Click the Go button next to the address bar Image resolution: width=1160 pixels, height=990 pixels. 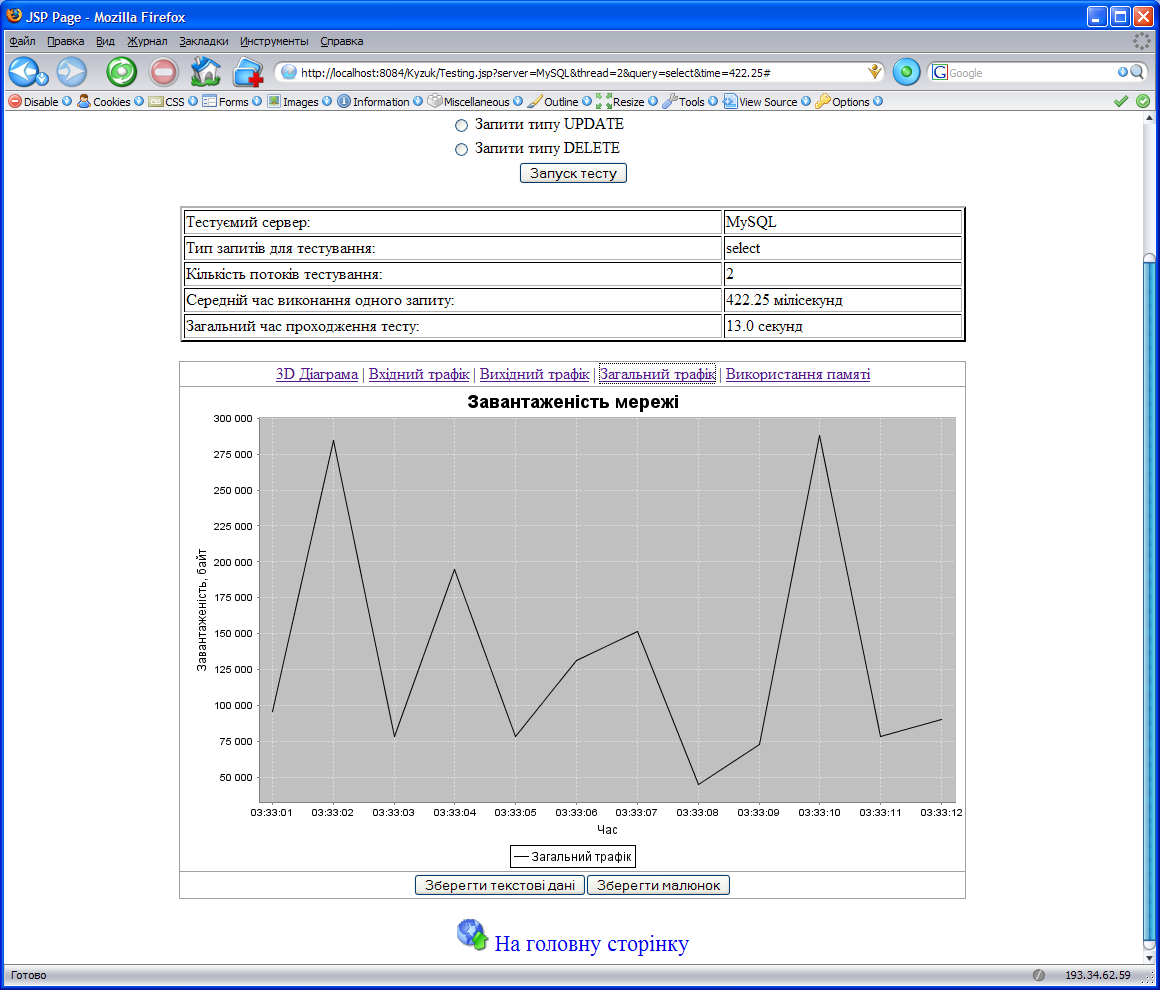906,72
